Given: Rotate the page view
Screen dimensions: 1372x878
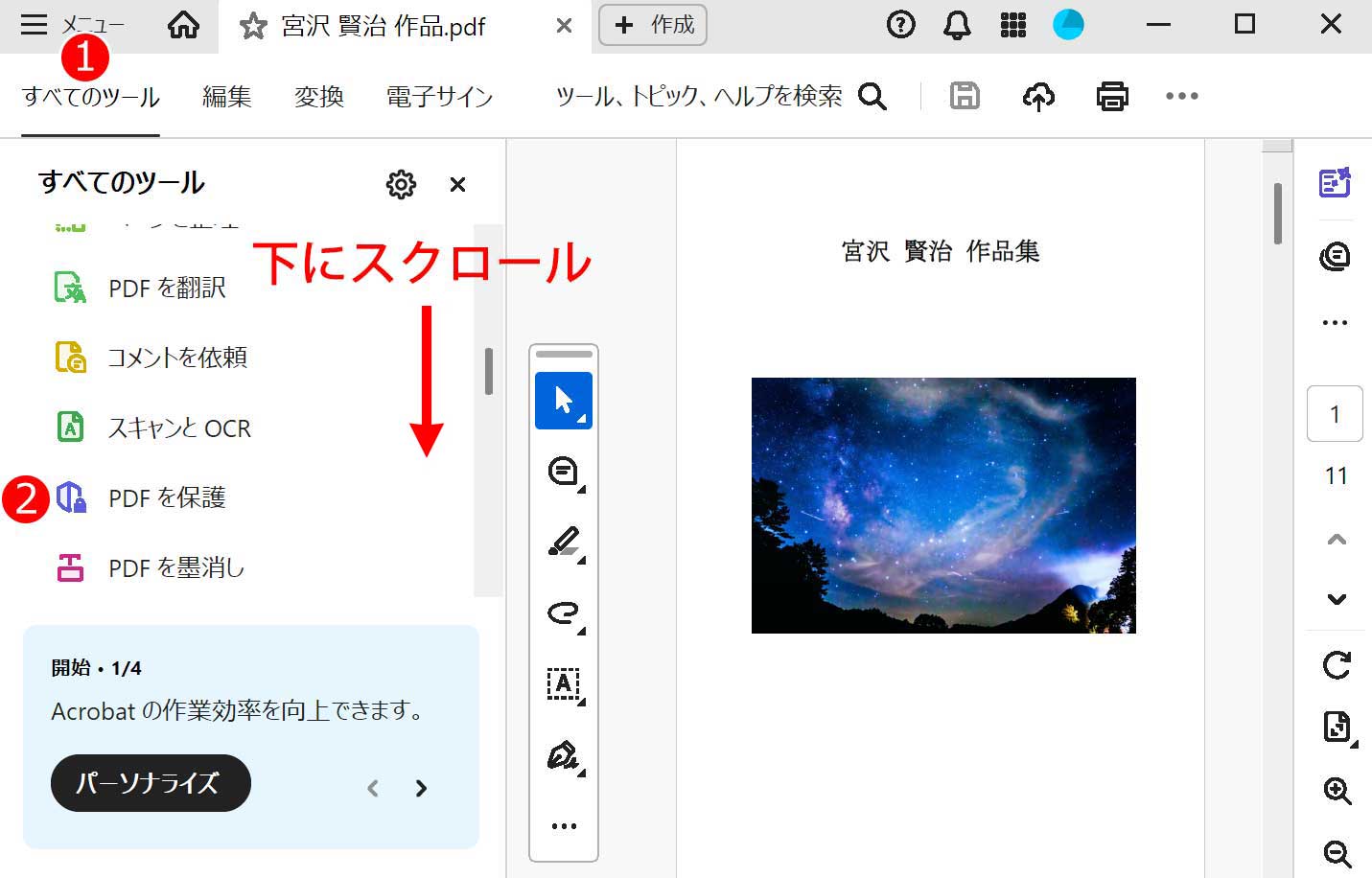Looking at the screenshot, I should point(1337,665).
